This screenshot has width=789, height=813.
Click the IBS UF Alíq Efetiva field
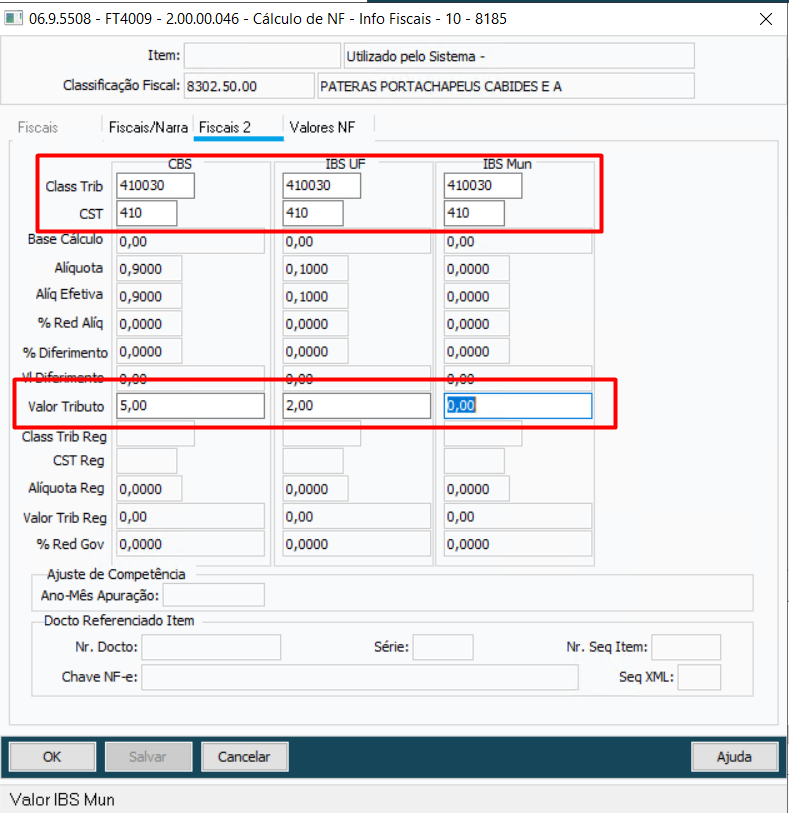[315, 296]
